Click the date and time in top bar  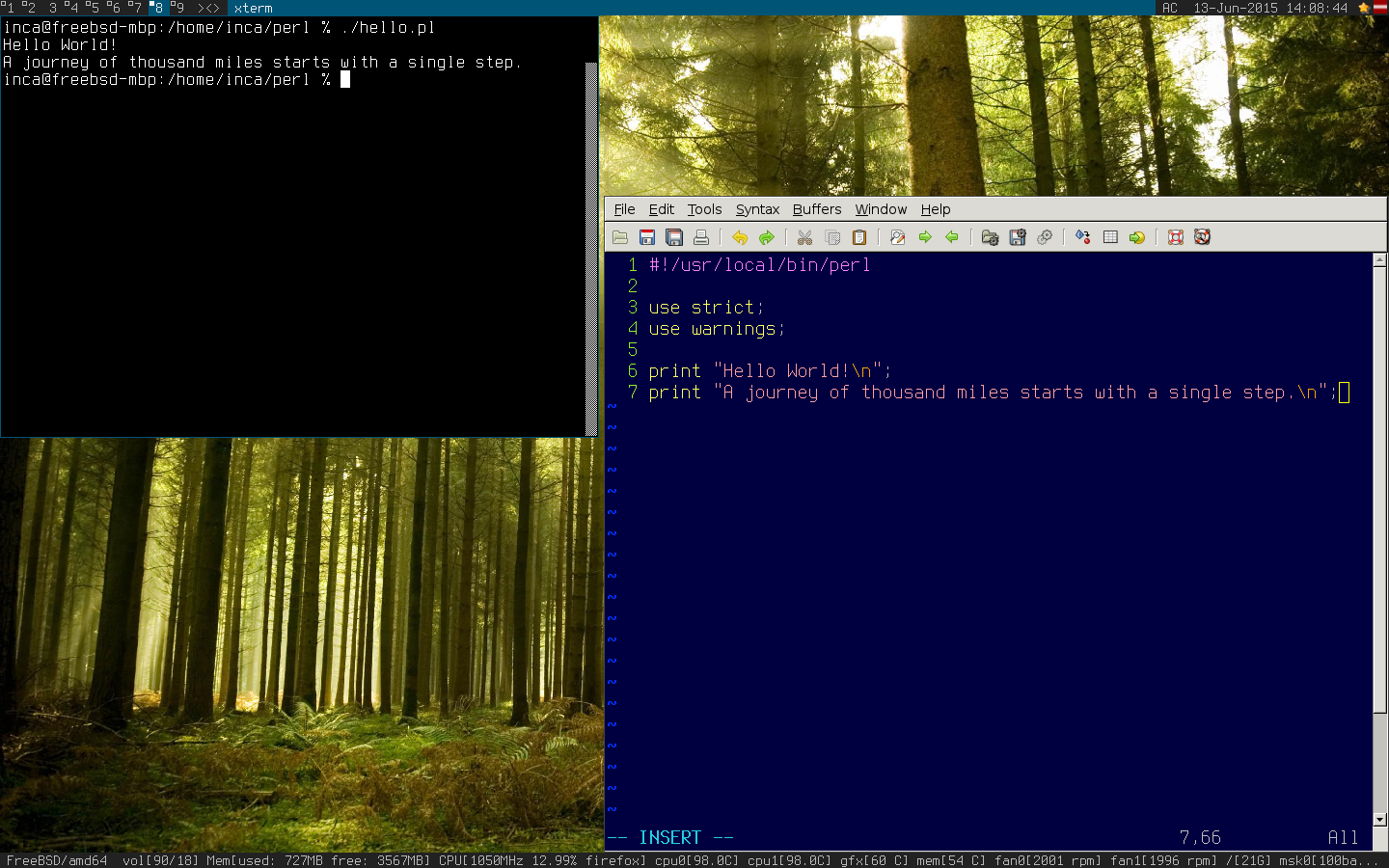coord(1270,8)
